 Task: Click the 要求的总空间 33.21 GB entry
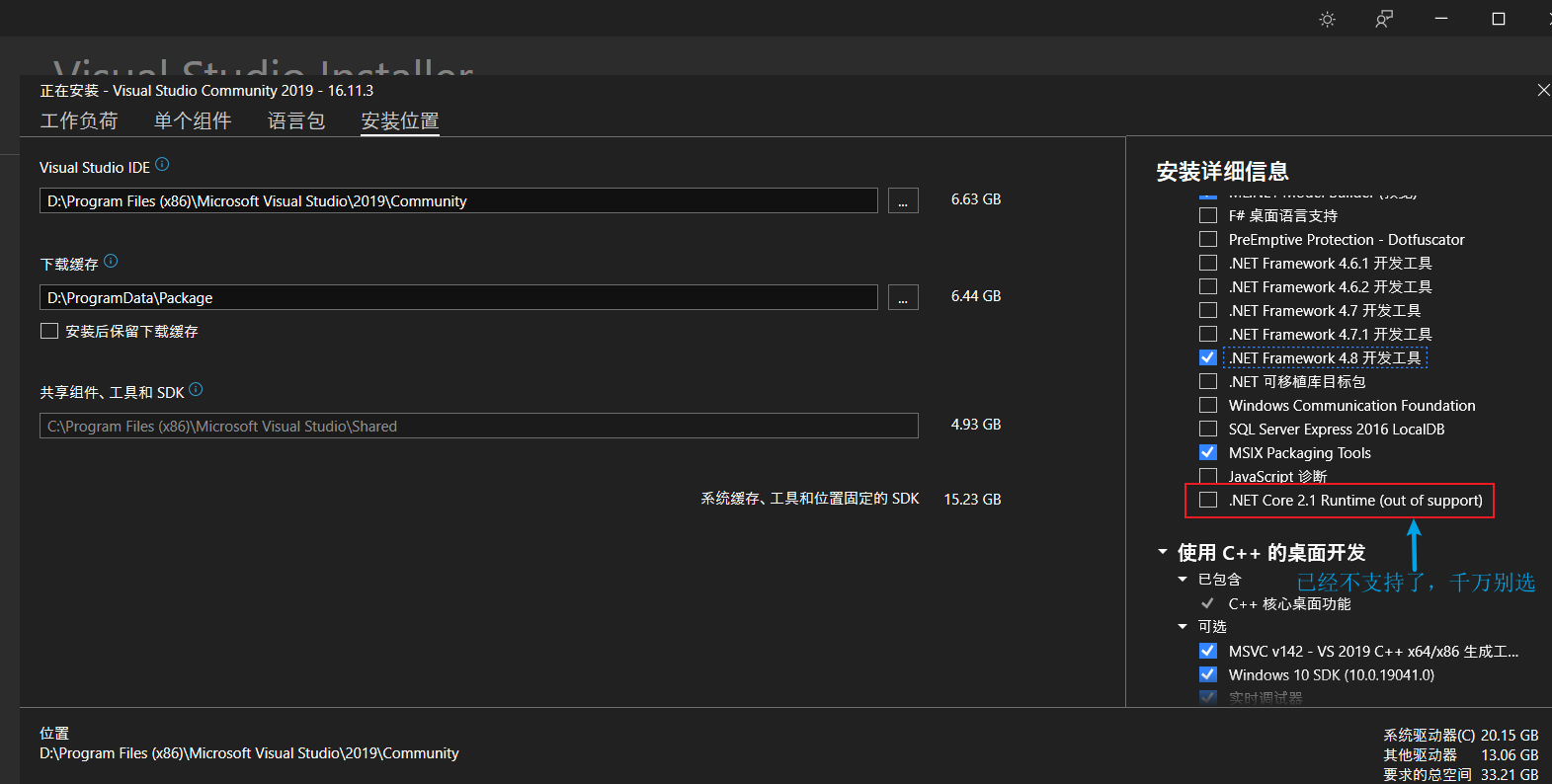1461,775
